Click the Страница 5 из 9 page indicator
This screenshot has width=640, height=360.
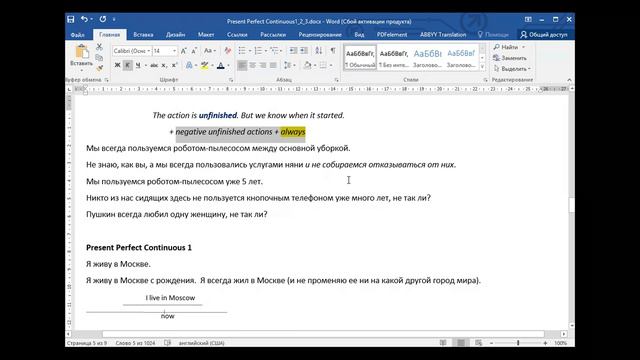[x=87, y=343]
